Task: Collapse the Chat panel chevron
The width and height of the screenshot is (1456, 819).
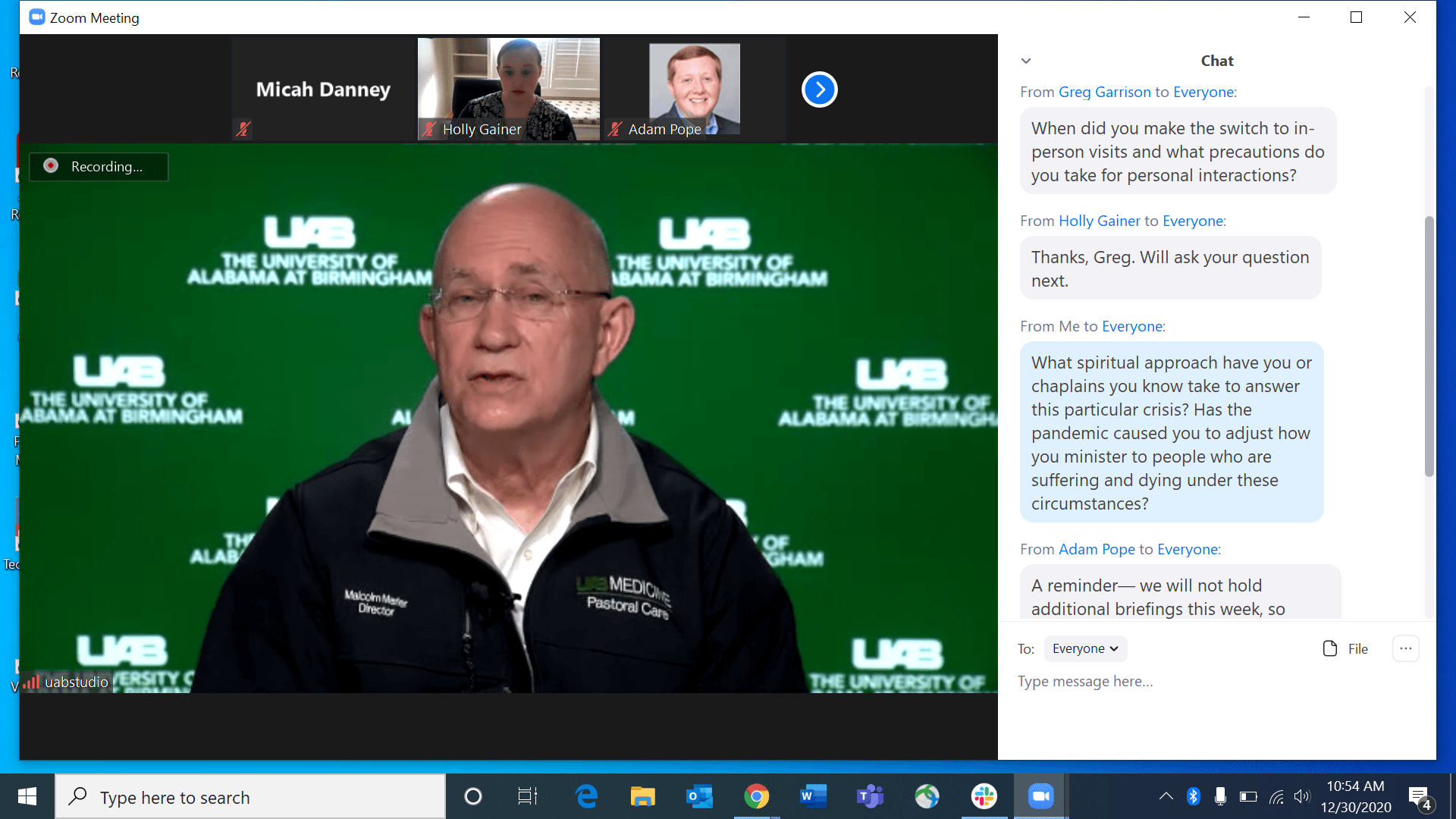Action: 1025,61
